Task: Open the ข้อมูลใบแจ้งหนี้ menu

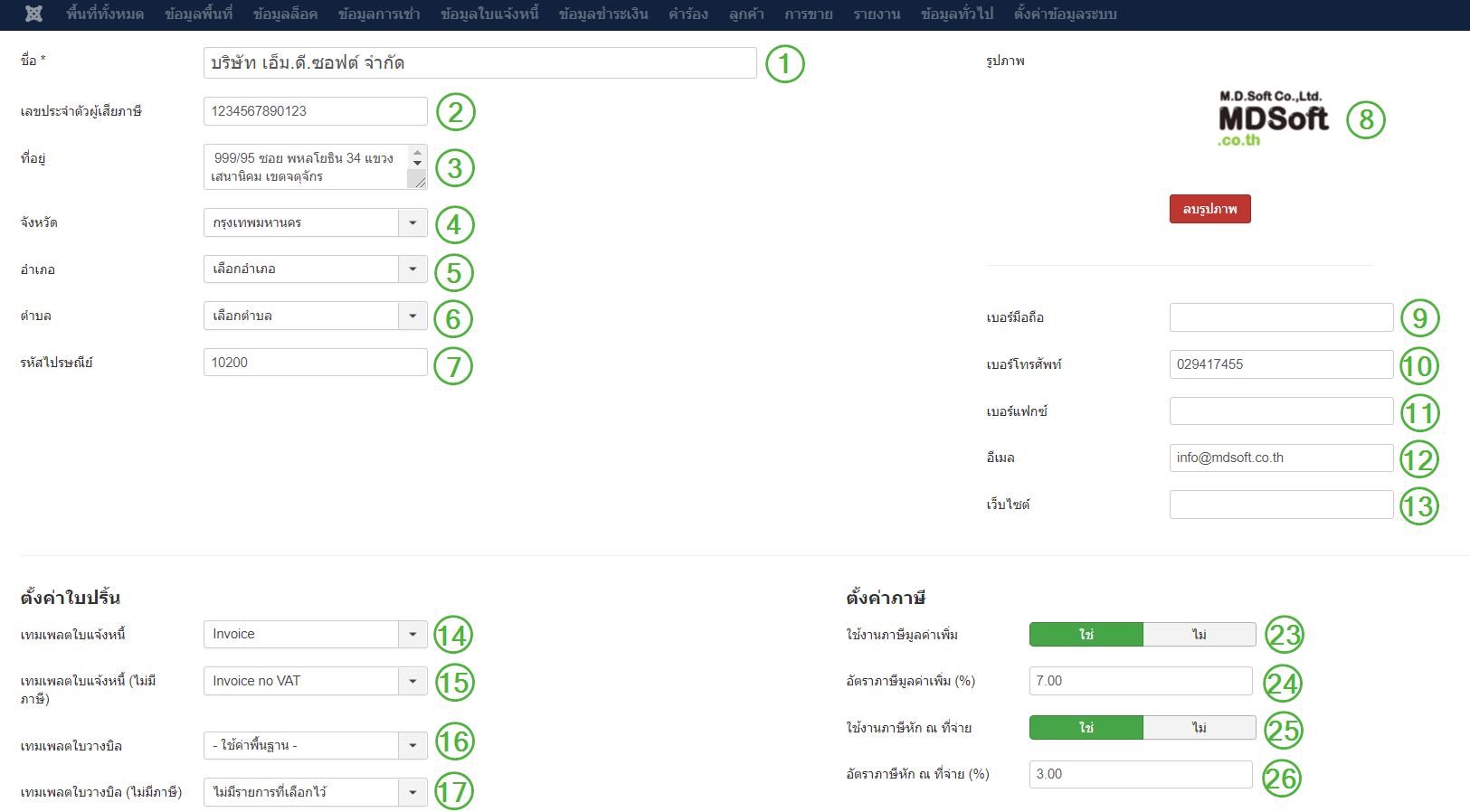Action: [x=489, y=14]
